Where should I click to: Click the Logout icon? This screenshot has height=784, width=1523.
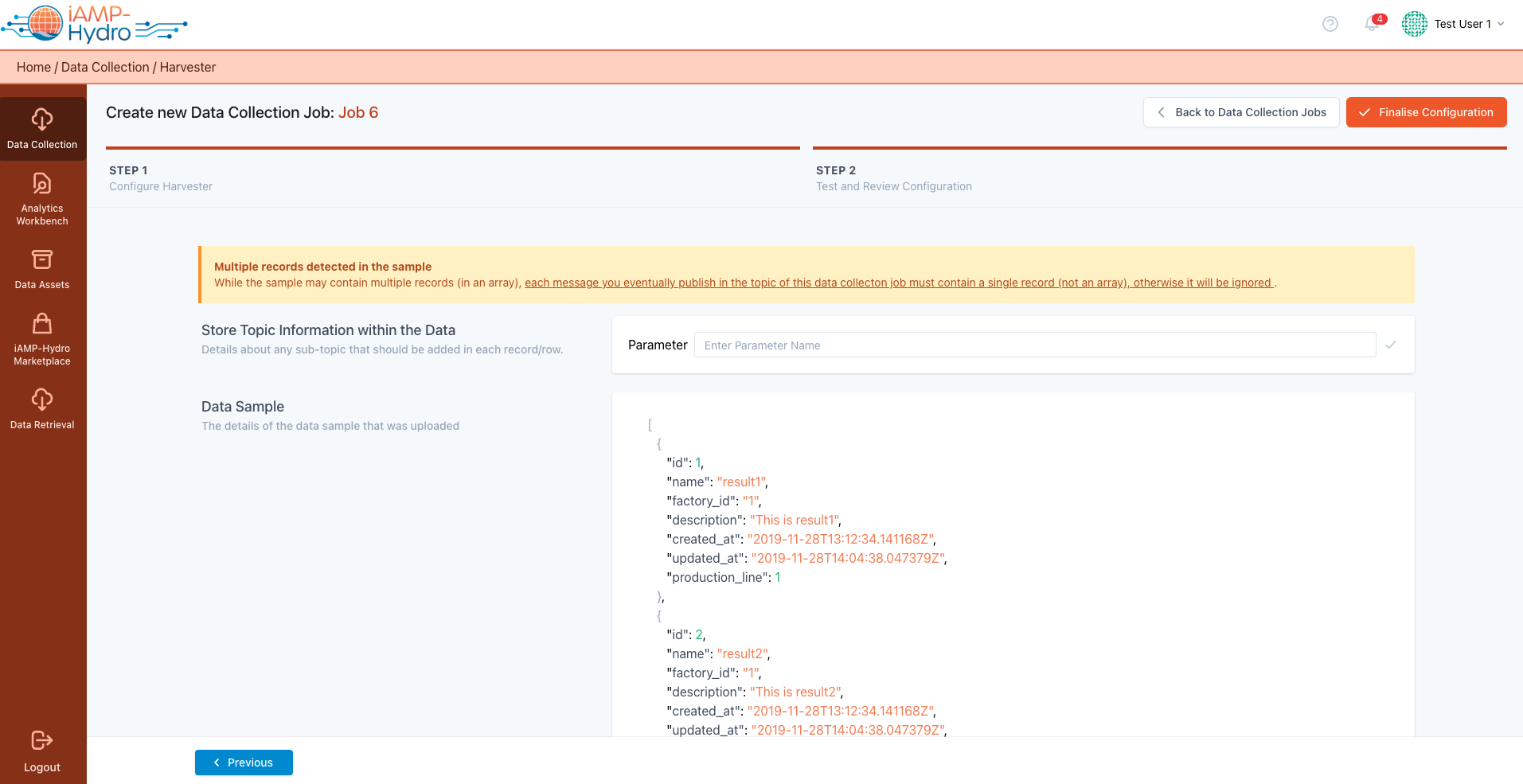pyautogui.click(x=42, y=740)
